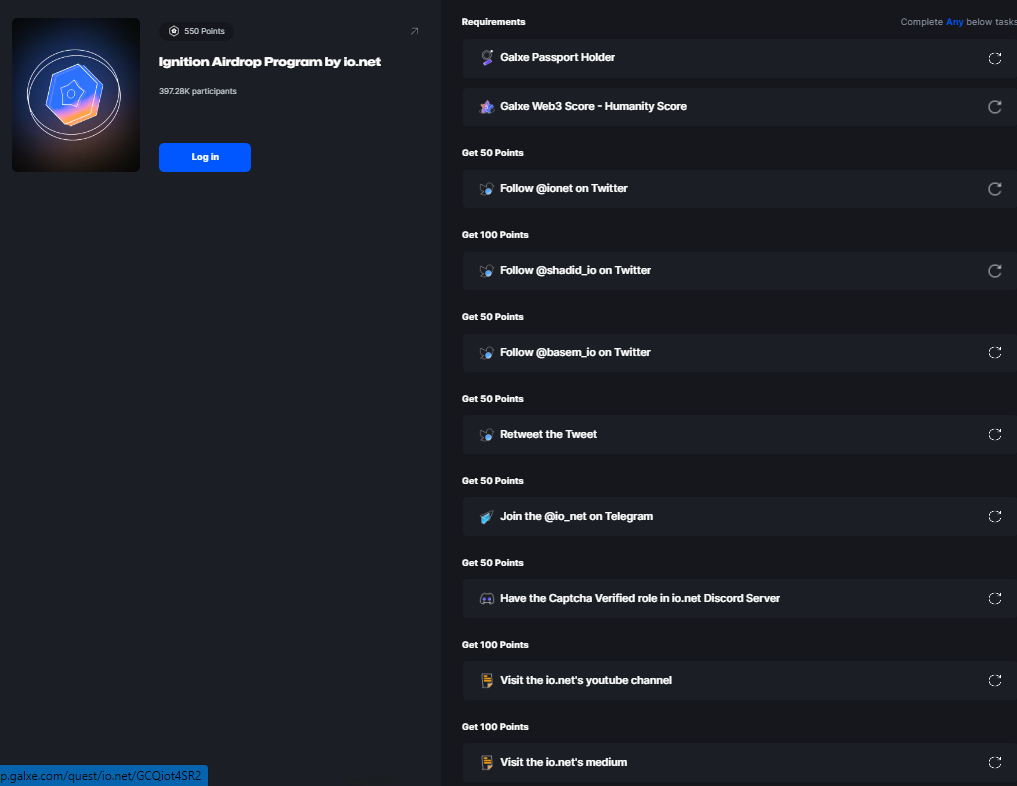This screenshot has width=1017, height=786.
Task: Open Galxe Passport Holder requirement
Action: point(739,58)
